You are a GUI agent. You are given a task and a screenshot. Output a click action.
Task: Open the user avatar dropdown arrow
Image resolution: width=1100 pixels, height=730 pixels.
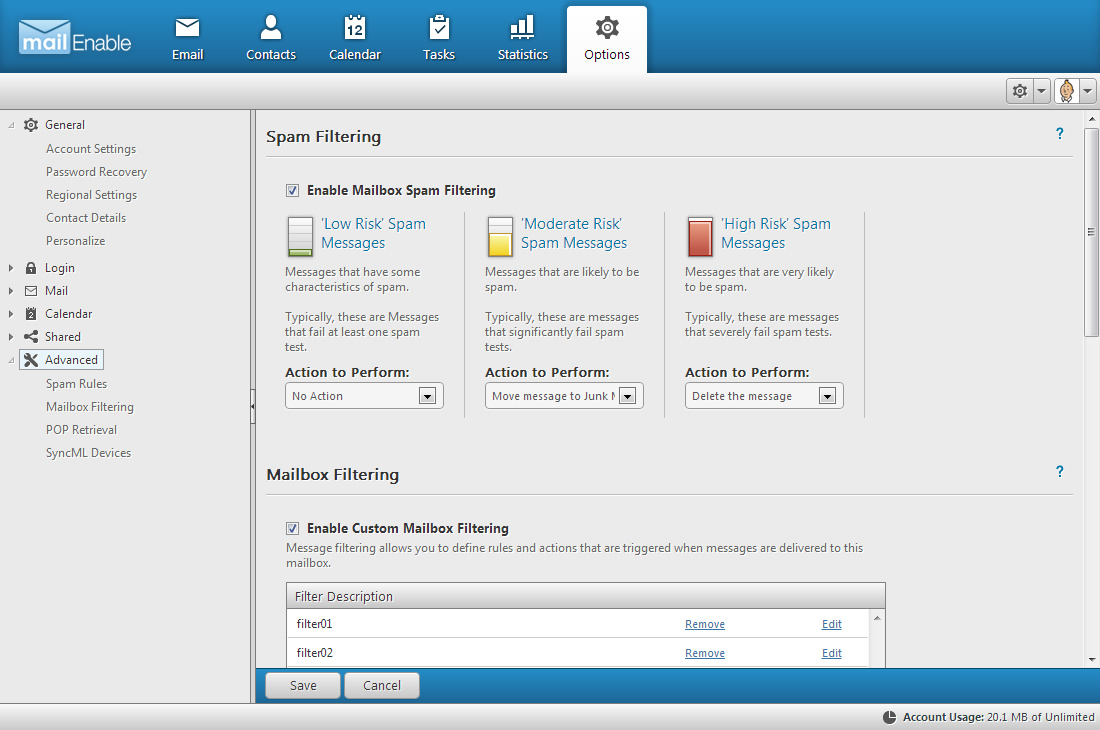coord(1087,91)
